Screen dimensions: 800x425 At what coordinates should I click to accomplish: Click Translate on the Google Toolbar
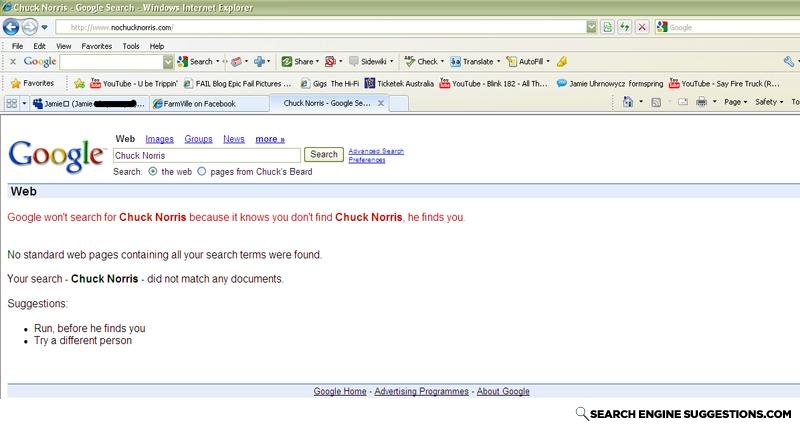pos(472,62)
